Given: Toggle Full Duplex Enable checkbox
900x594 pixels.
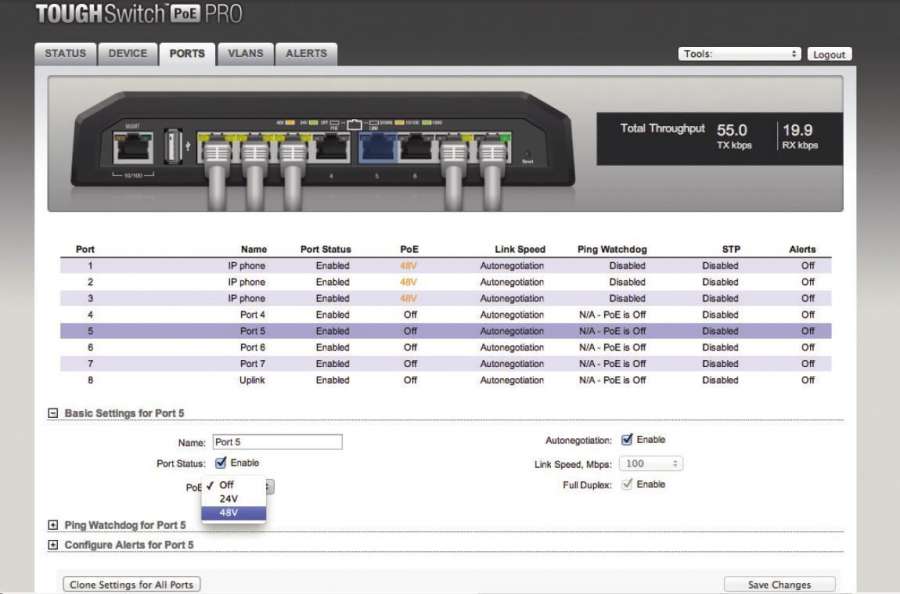Looking at the screenshot, I should click(x=627, y=484).
